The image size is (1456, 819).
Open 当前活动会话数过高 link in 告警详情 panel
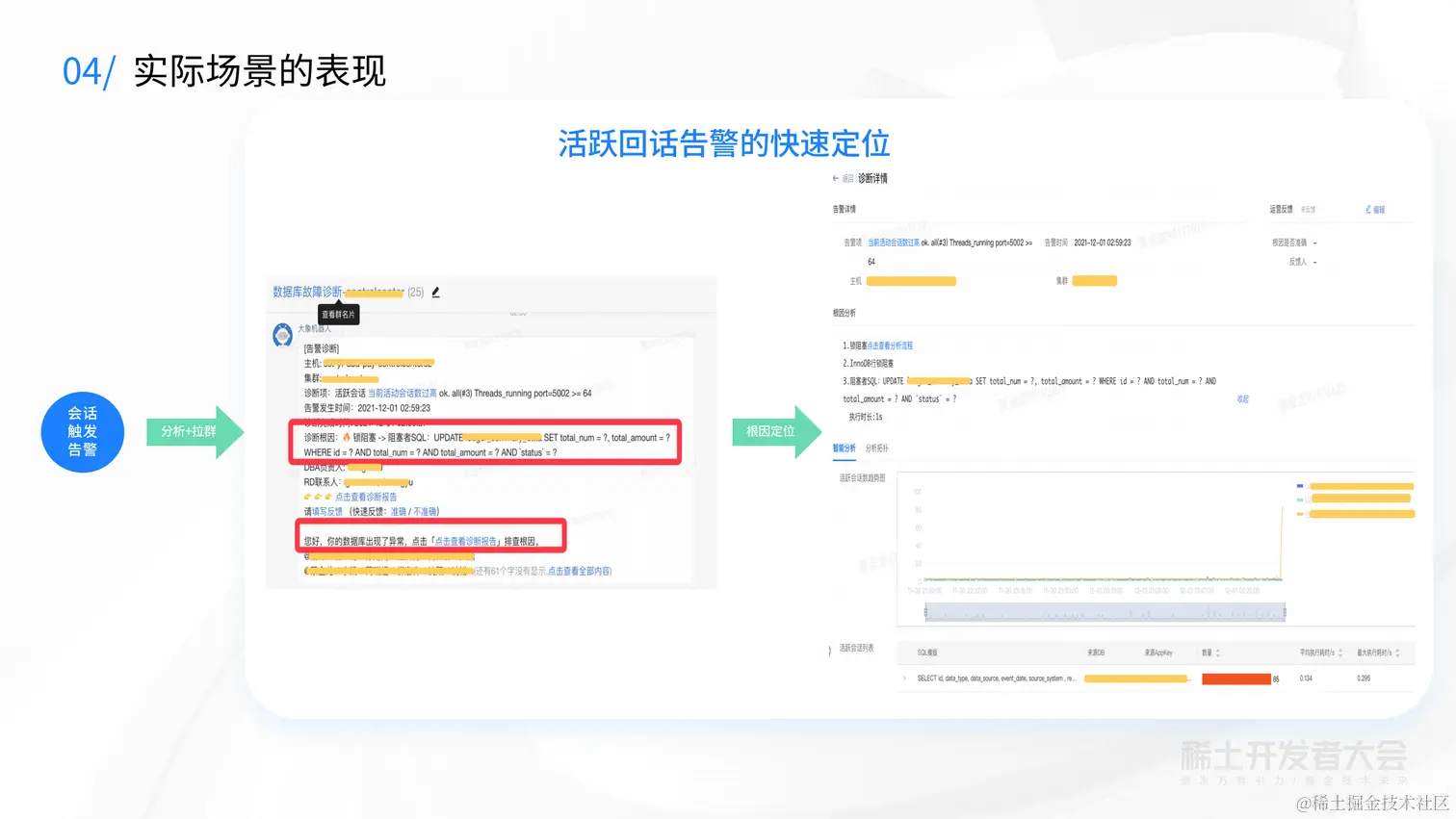coord(894,243)
